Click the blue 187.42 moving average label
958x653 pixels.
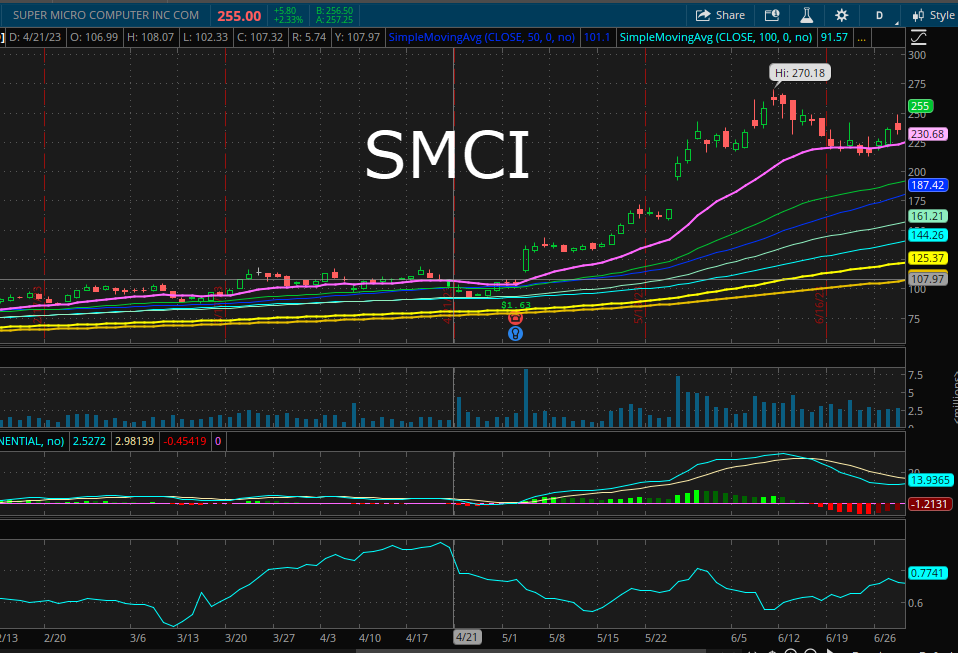[x=927, y=185]
